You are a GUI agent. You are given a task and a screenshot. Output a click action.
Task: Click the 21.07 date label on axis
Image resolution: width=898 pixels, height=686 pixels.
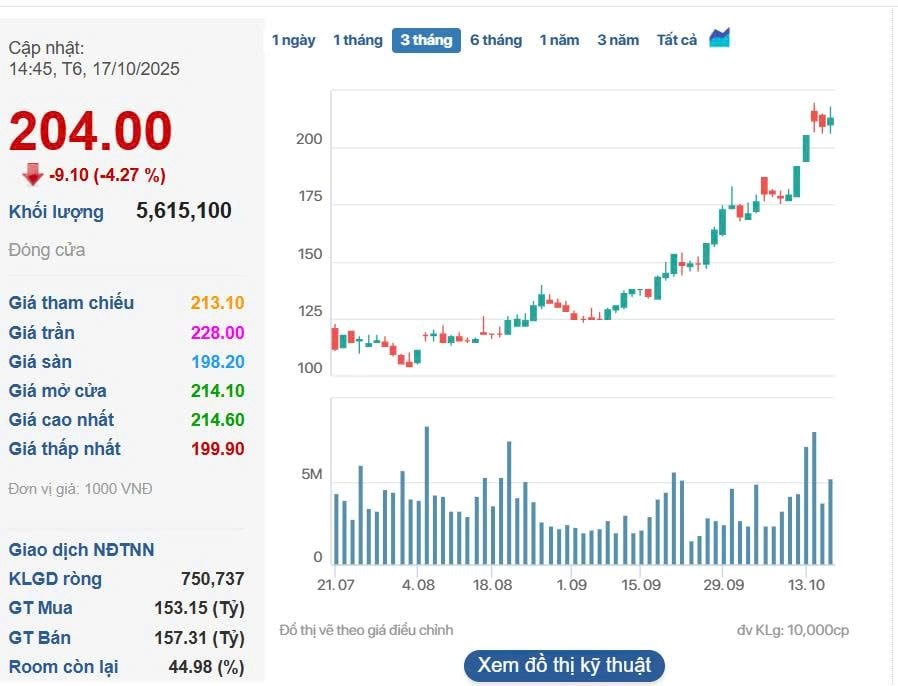336,585
